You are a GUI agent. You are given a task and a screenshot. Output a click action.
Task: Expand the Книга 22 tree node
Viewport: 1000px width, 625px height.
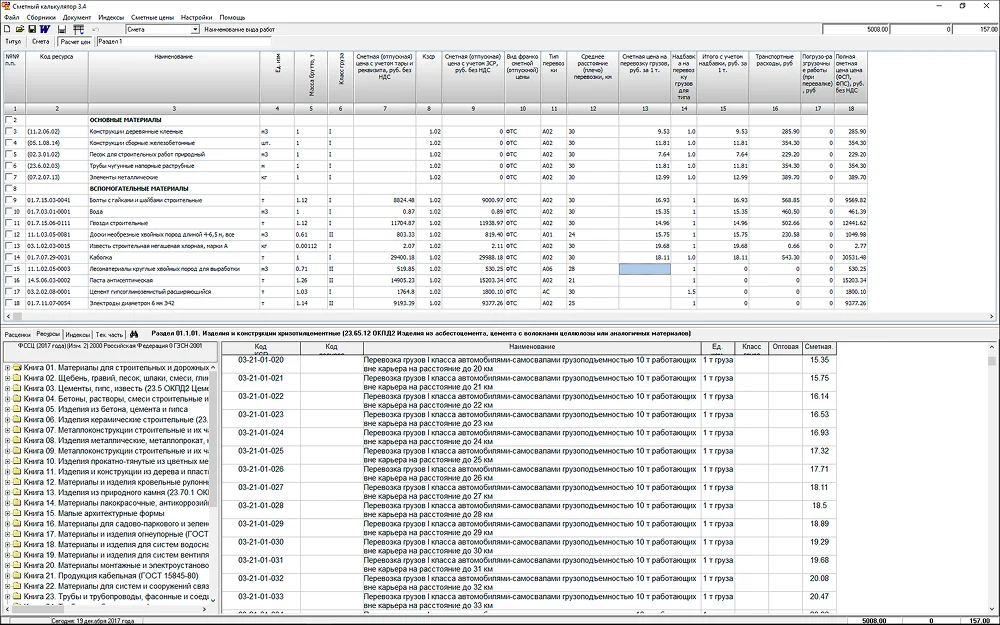point(7,586)
